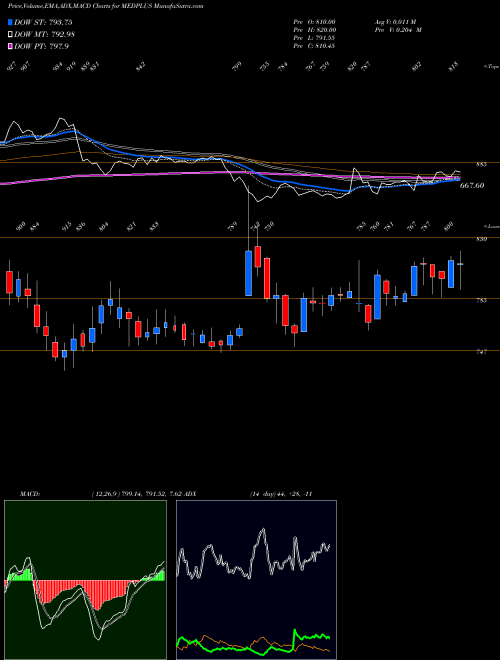Click the 855 price level label
The image size is (500, 660).
pos(481,165)
